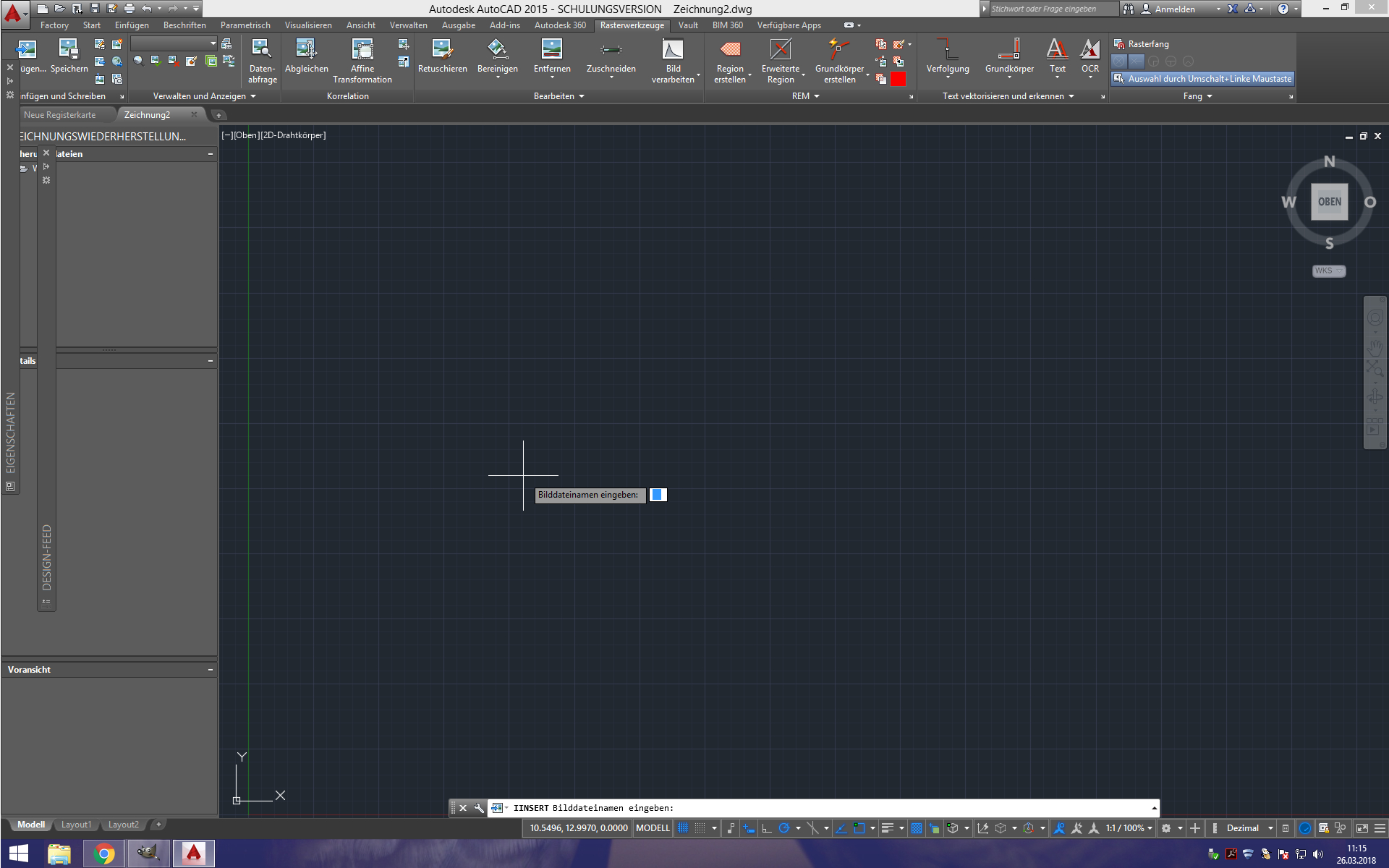Screen dimensions: 1389x868
Task: Open workspace switching gear in status bar
Action: tap(1166, 828)
